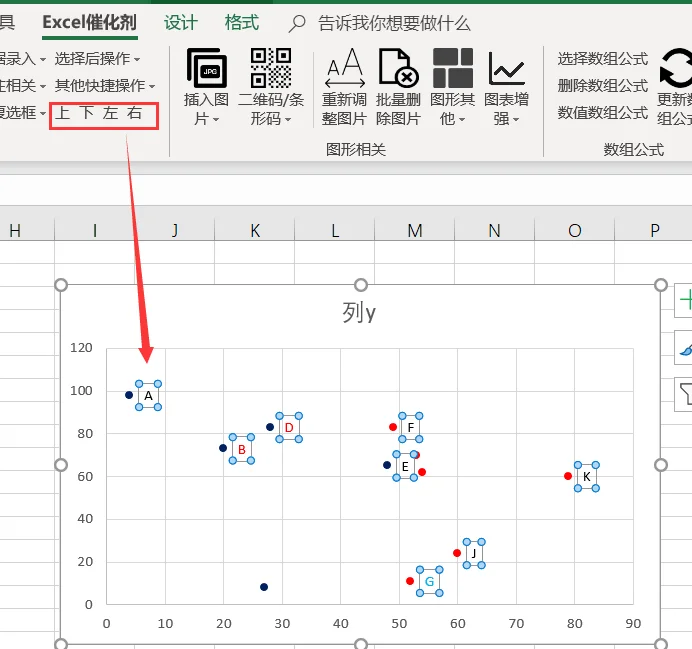Select red data label B
The height and width of the screenshot is (649, 692).
pos(242,449)
